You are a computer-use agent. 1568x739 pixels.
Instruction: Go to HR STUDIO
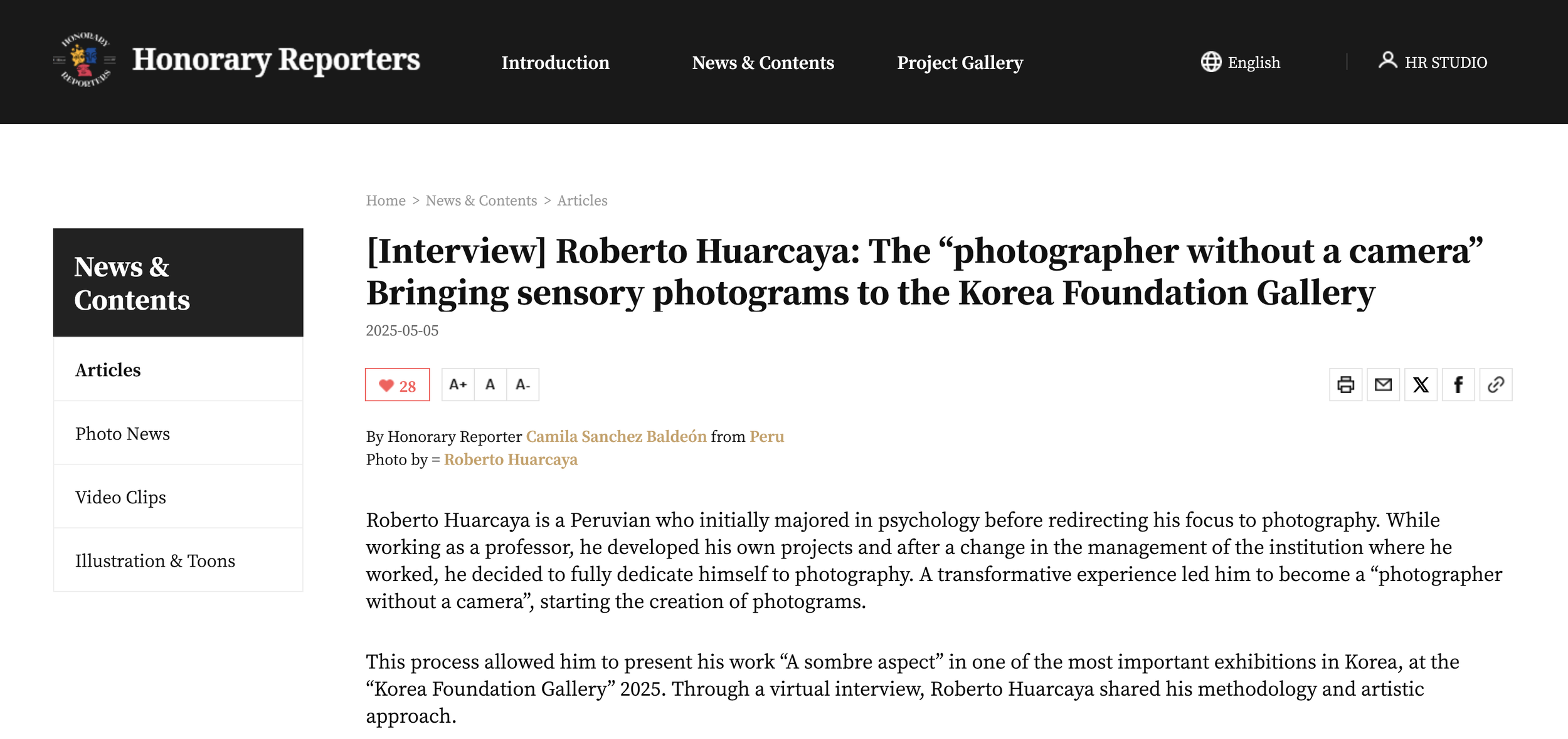(1446, 63)
